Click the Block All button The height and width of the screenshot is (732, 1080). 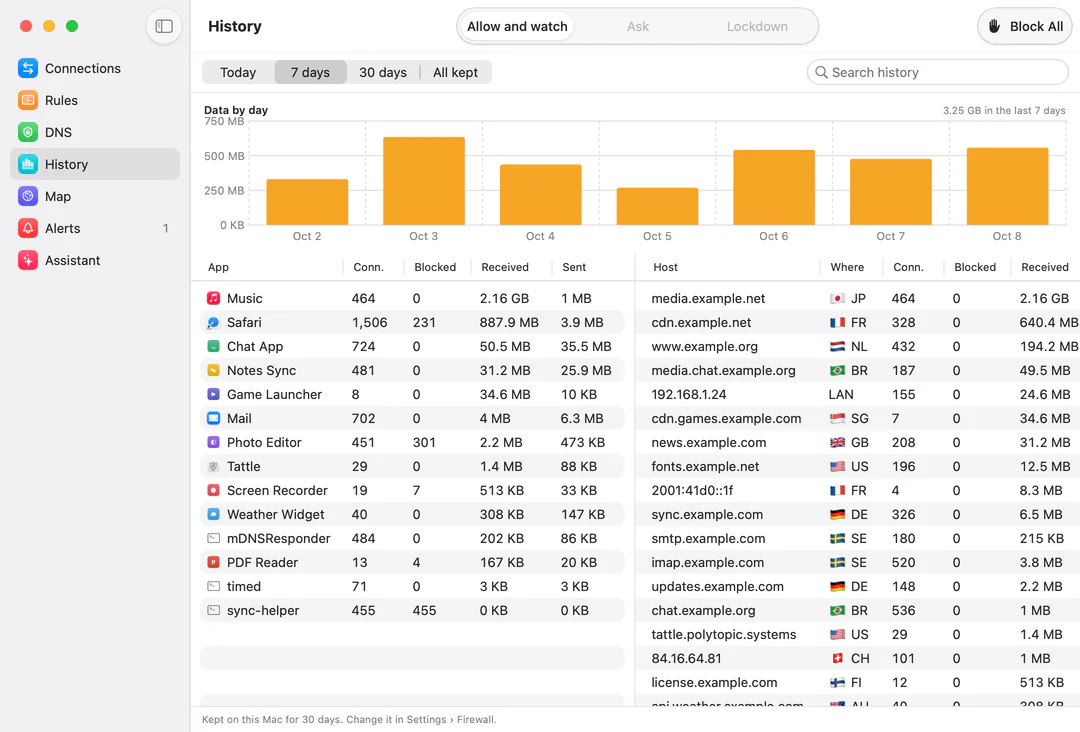1026,26
